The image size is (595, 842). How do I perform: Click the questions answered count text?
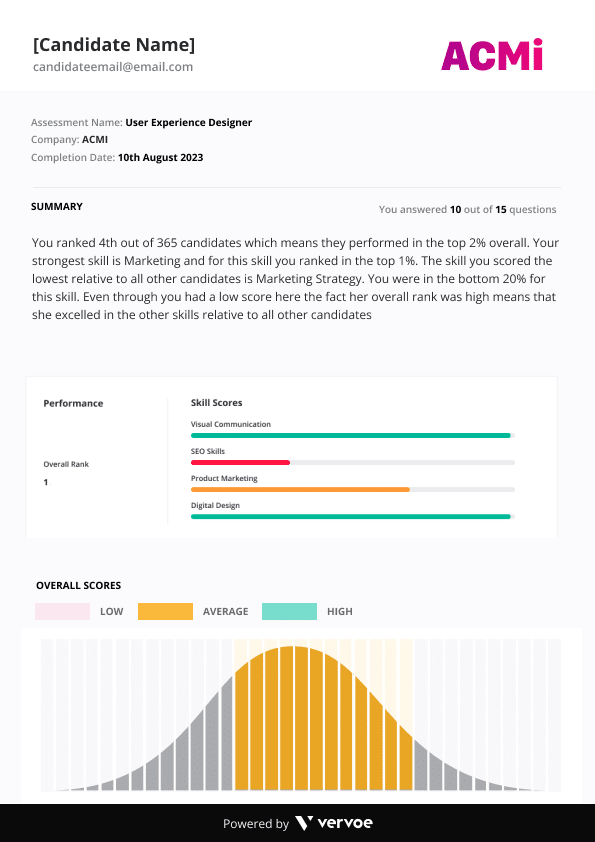[467, 209]
